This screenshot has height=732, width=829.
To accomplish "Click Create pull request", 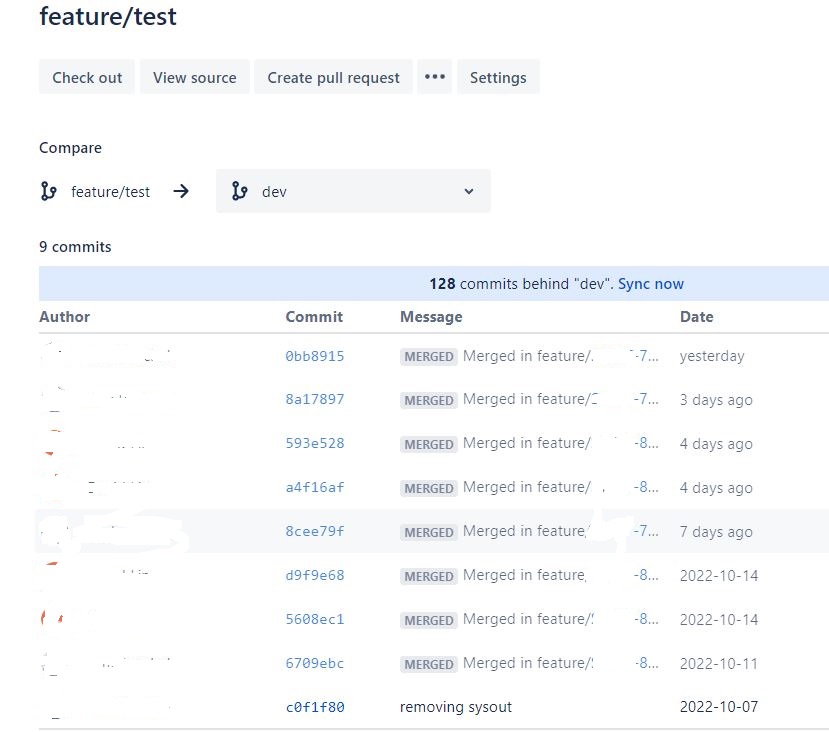I will pos(333,76).
